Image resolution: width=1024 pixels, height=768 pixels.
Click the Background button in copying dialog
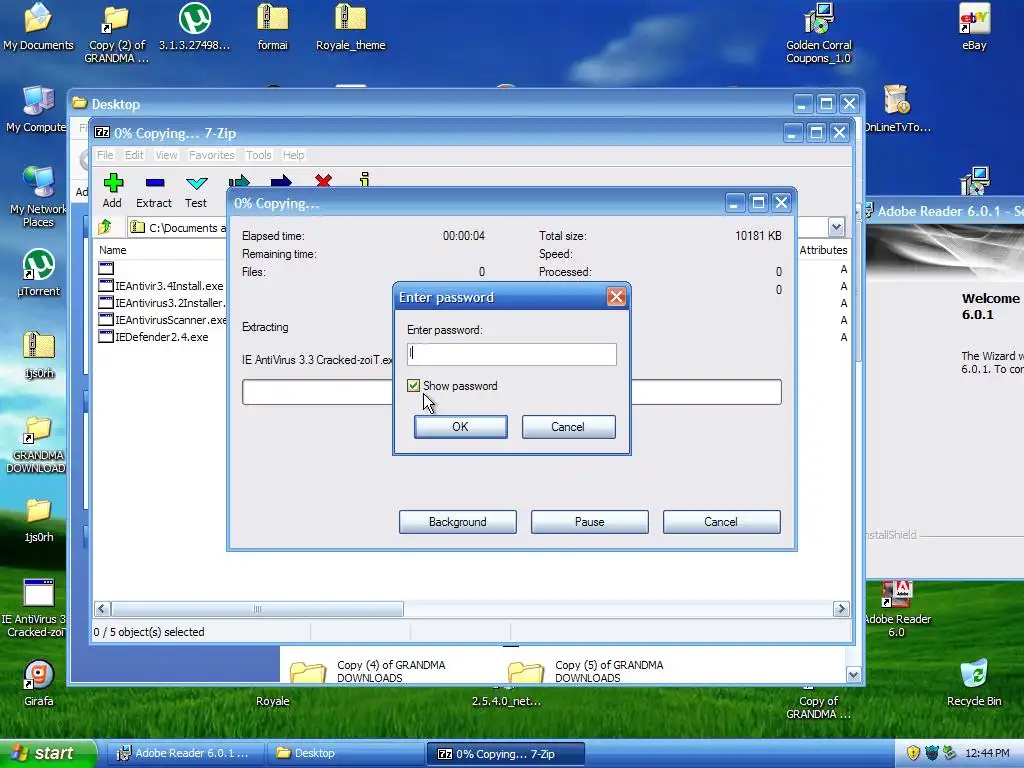click(458, 522)
